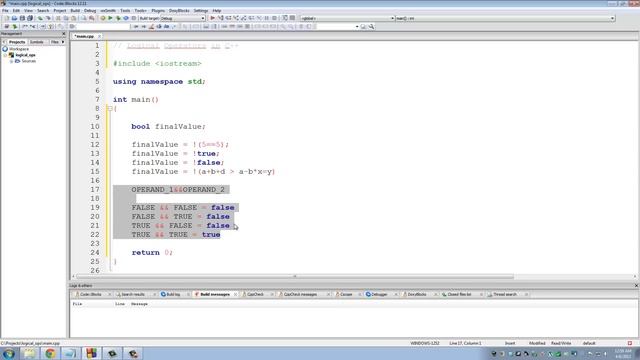Click the Find toolbar icon
The height and width of the screenshot is (360, 640).
pos(84,18)
